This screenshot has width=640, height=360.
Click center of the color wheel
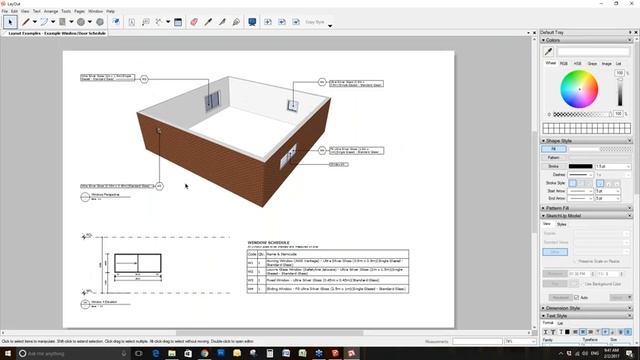pos(579,89)
